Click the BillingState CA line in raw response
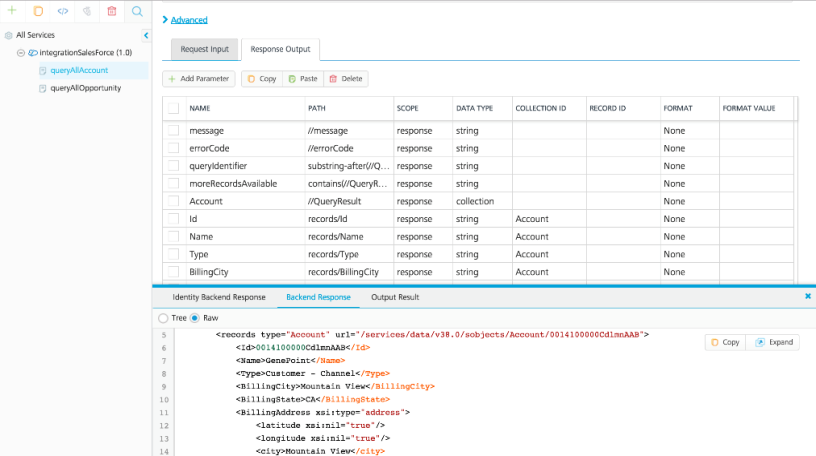 tap(313, 400)
